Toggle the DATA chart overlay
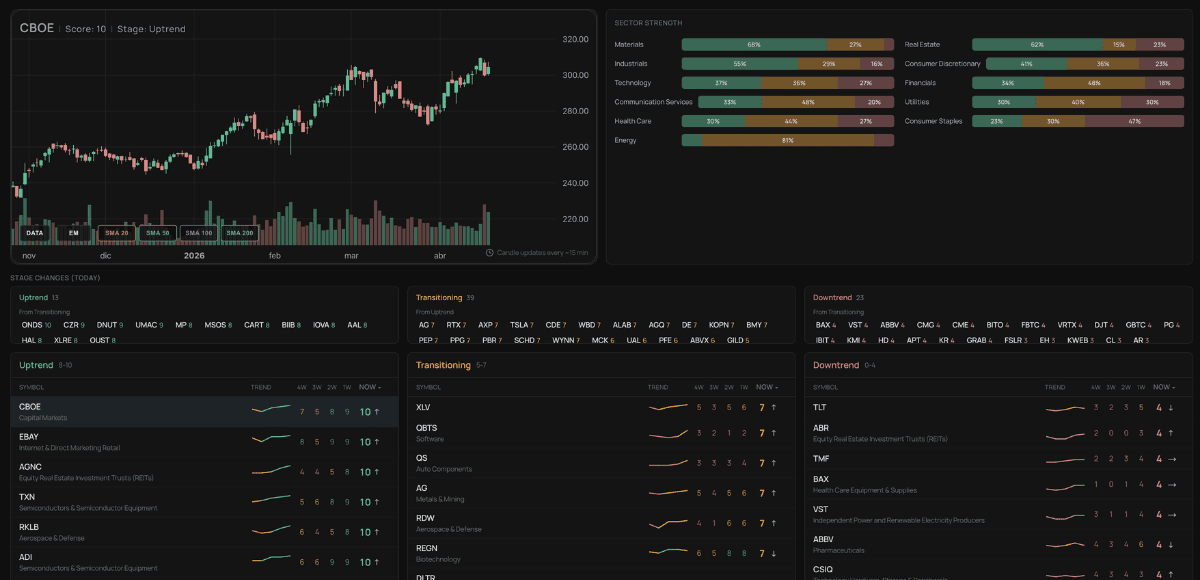Image resolution: width=1200 pixels, height=580 pixels. tap(35, 233)
